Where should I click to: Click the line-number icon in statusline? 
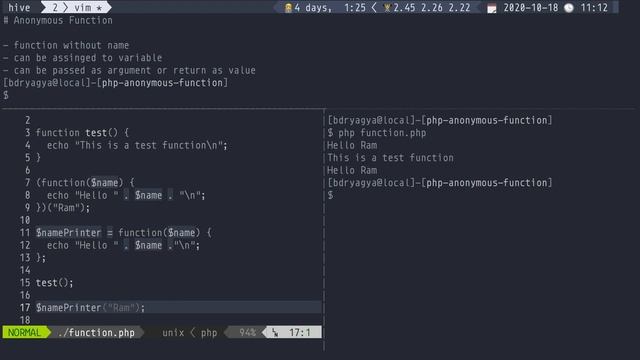click(x=275, y=333)
